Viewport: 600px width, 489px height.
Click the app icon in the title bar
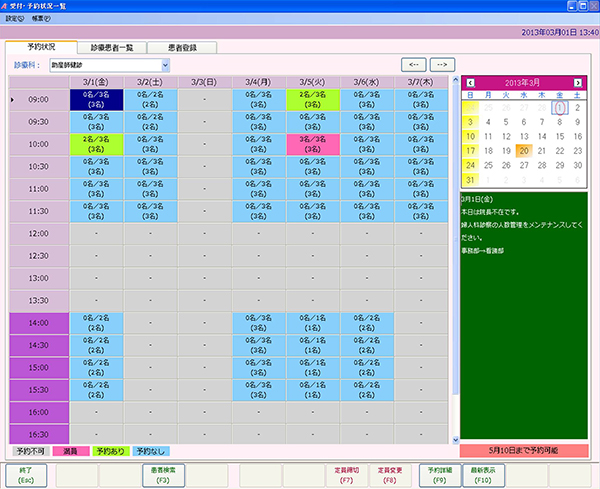pos(4,6)
